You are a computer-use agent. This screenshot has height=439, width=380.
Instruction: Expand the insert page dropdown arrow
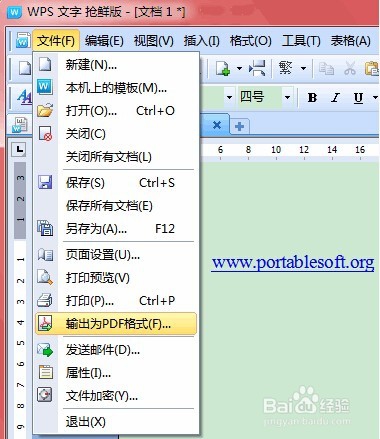[x=239, y=68]
